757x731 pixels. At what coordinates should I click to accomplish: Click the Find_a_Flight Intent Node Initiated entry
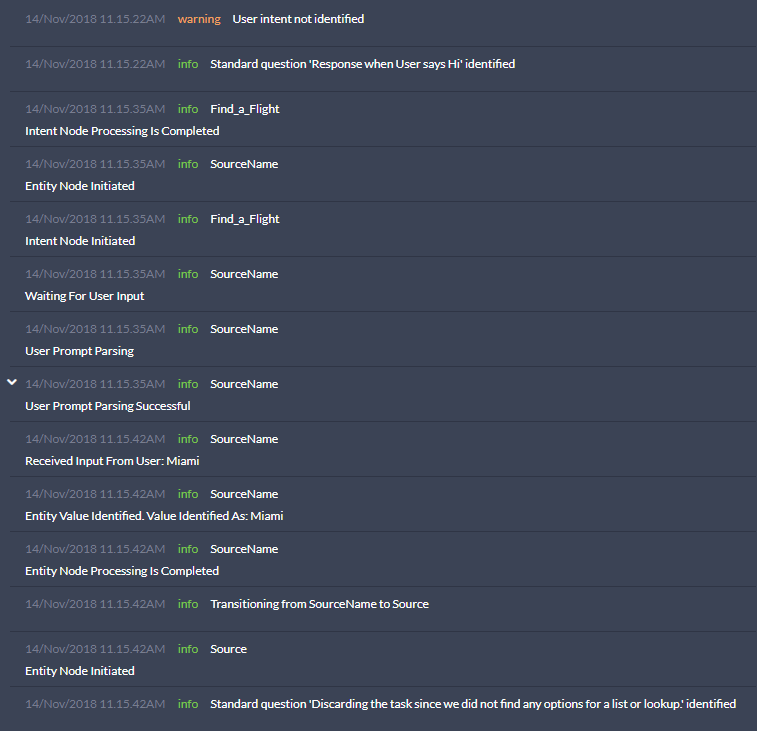point(383,229)
